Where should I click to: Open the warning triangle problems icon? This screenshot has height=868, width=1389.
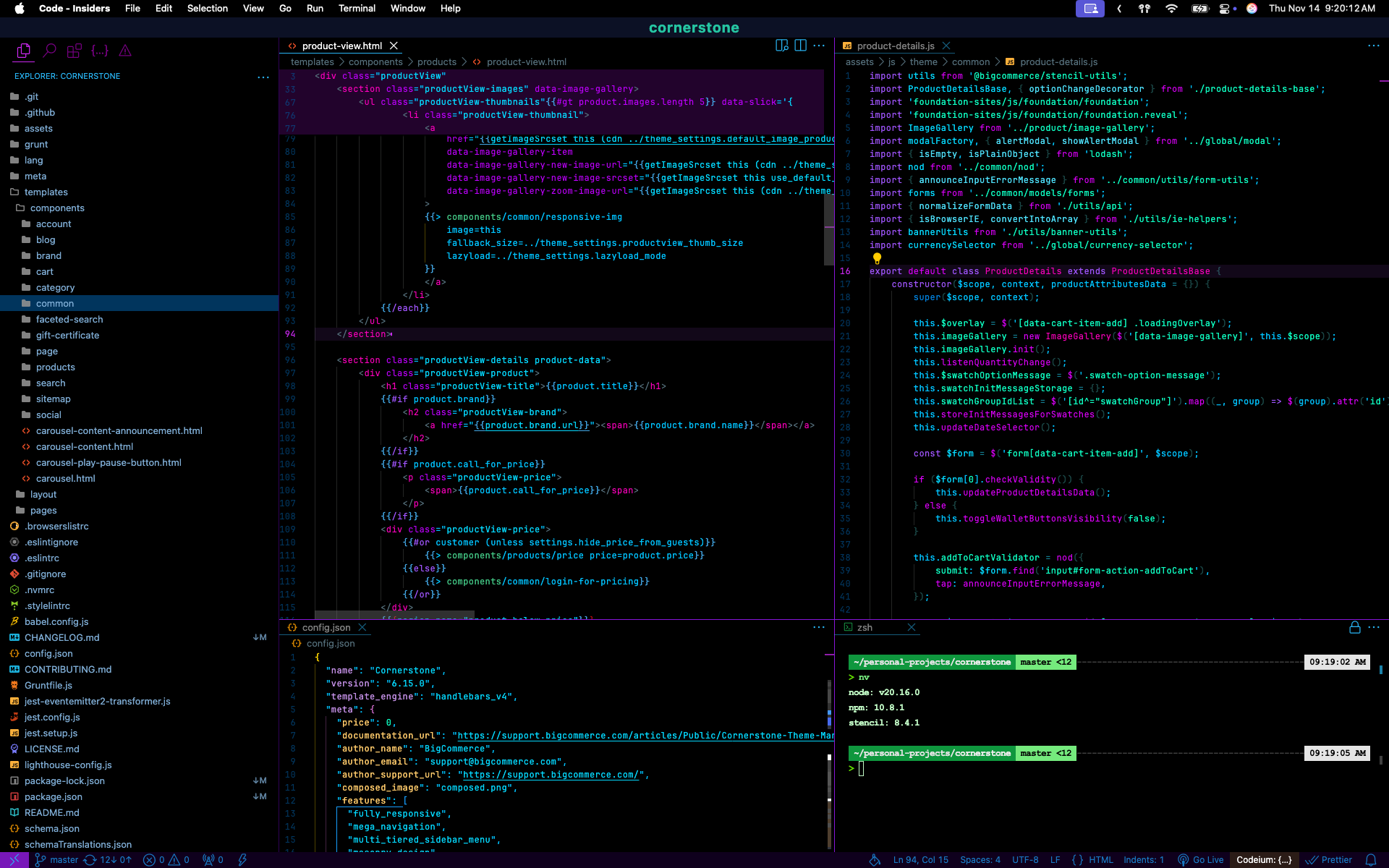click(x=125, y=51)
